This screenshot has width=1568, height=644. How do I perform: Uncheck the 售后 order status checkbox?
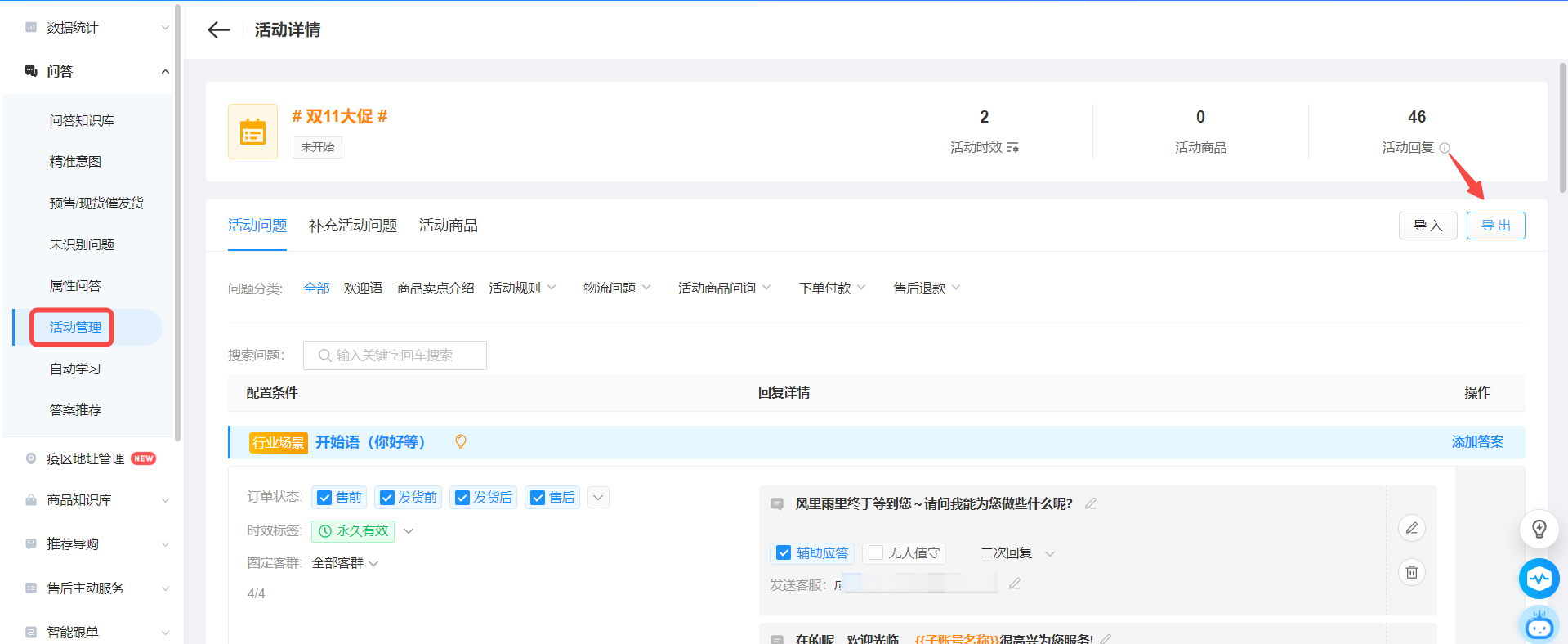[x=538, y=498]
